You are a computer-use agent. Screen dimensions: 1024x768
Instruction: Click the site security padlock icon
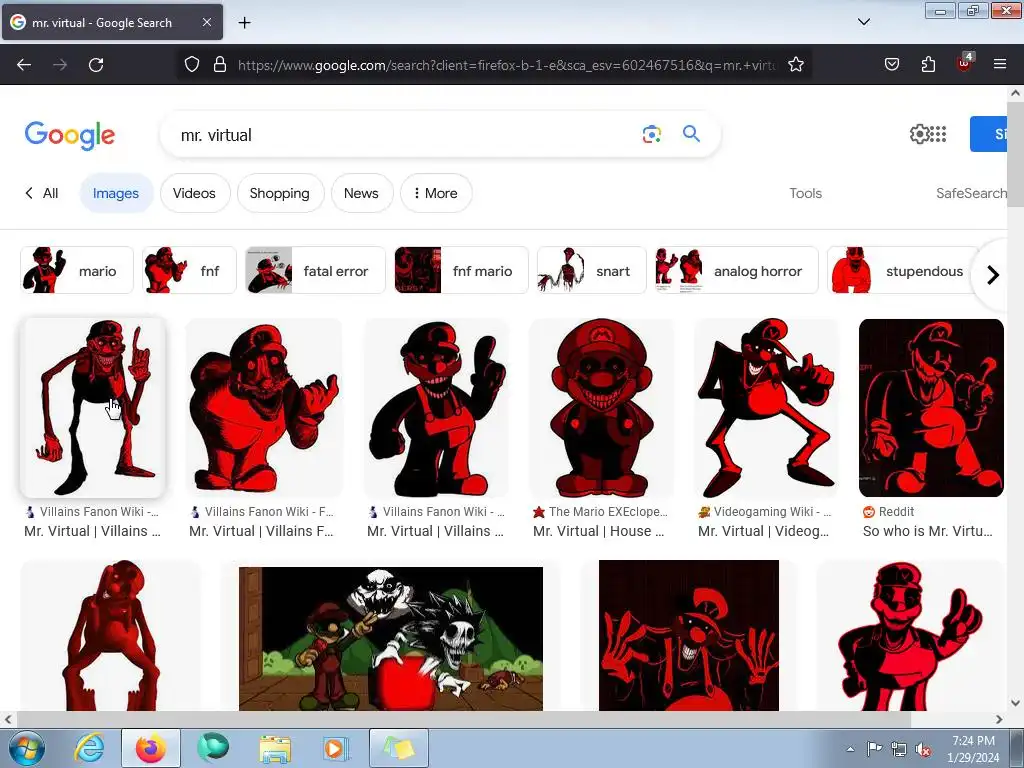coord(220,64)
